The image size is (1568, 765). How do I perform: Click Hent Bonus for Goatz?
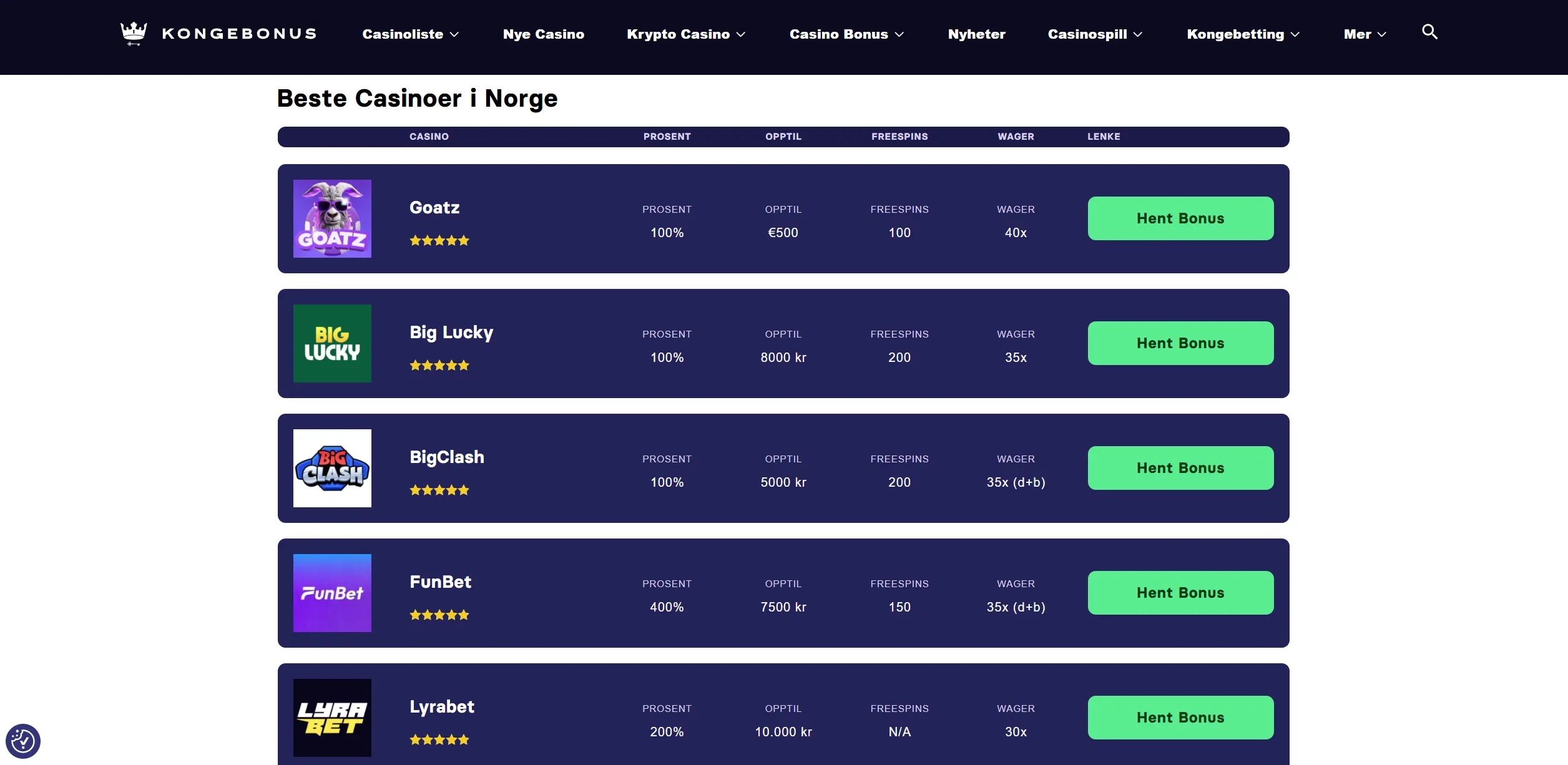pos(1180,218)
